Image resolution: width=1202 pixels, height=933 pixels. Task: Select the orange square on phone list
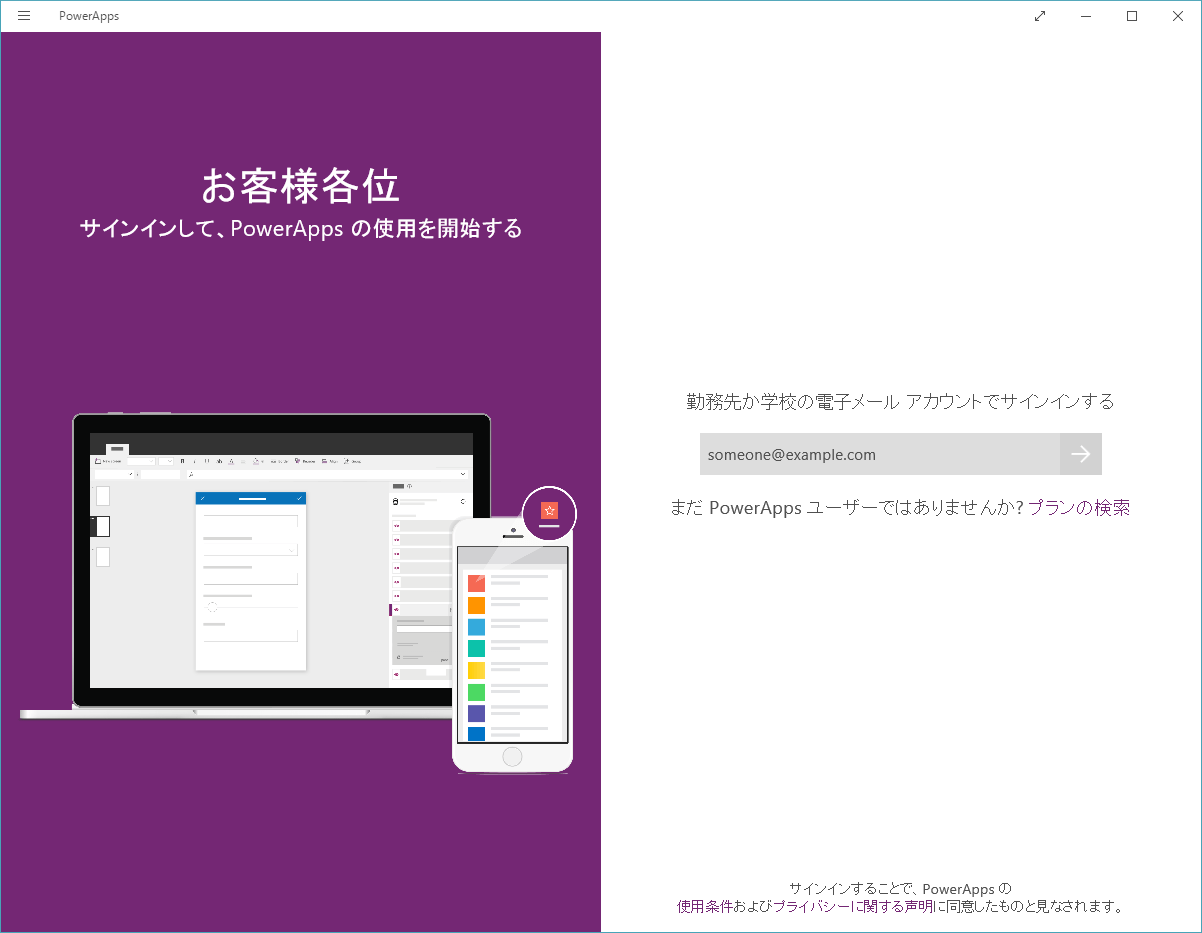(x=476, y=605)
